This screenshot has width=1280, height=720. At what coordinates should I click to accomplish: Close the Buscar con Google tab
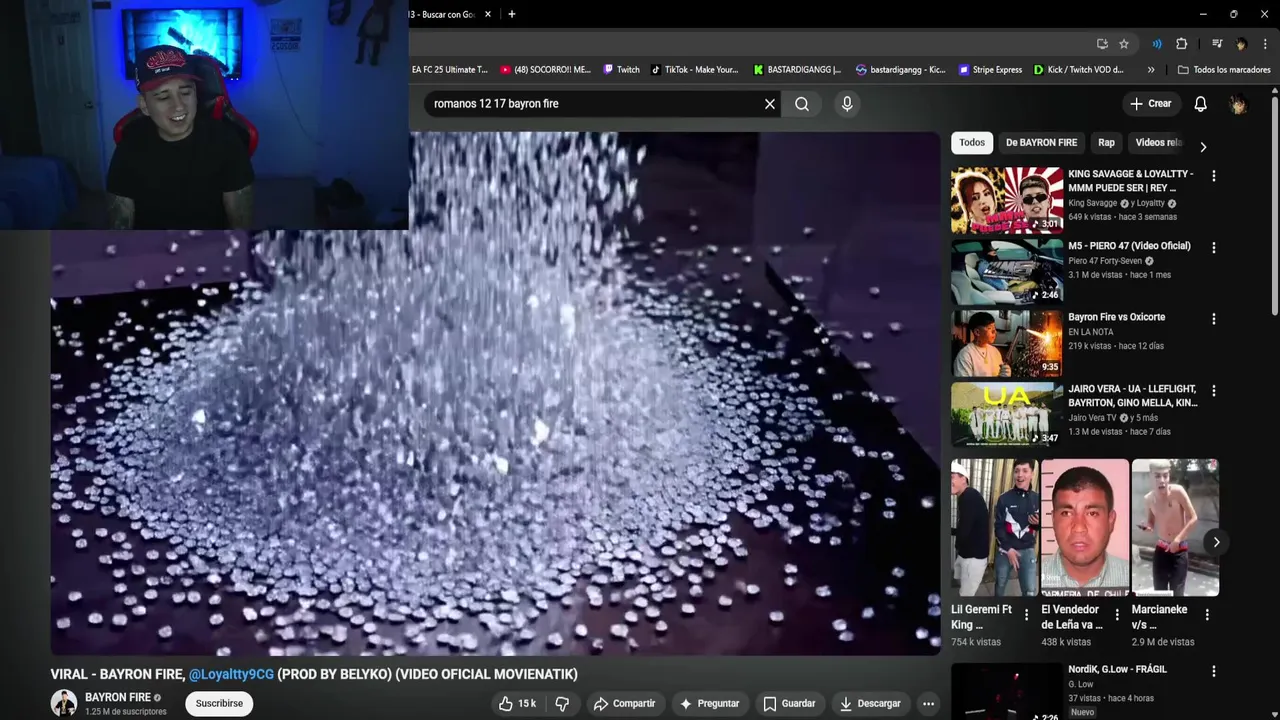pos(488,14)
